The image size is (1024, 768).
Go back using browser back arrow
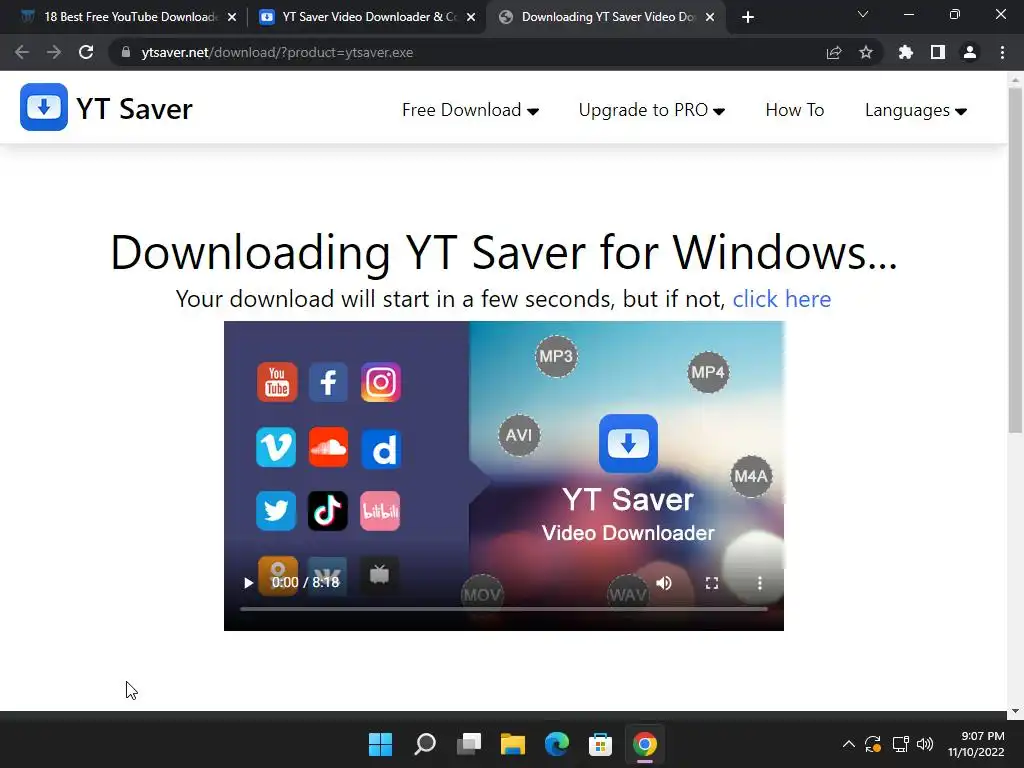point(22,52)
